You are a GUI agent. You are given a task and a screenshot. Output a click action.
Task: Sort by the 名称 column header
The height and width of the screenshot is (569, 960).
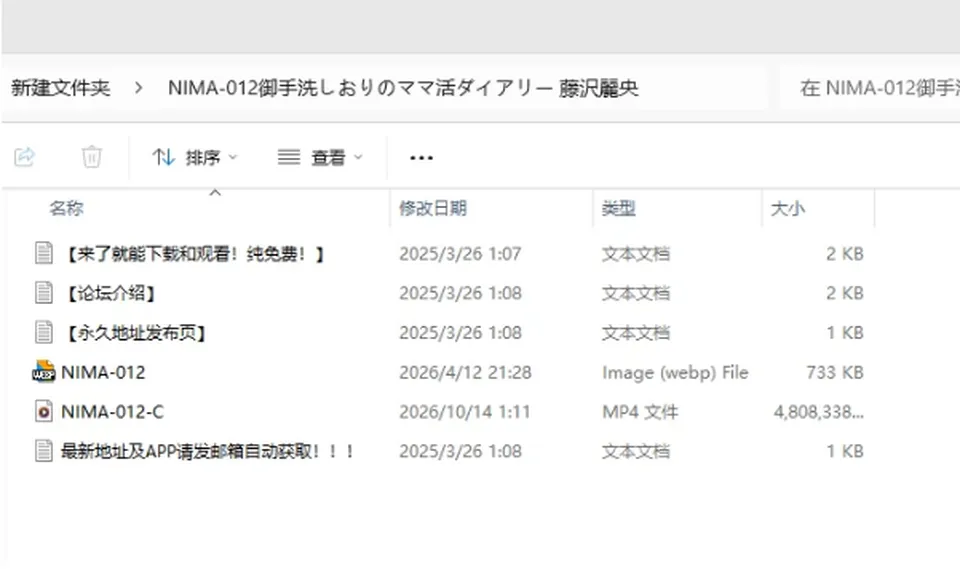click(66, 208)
